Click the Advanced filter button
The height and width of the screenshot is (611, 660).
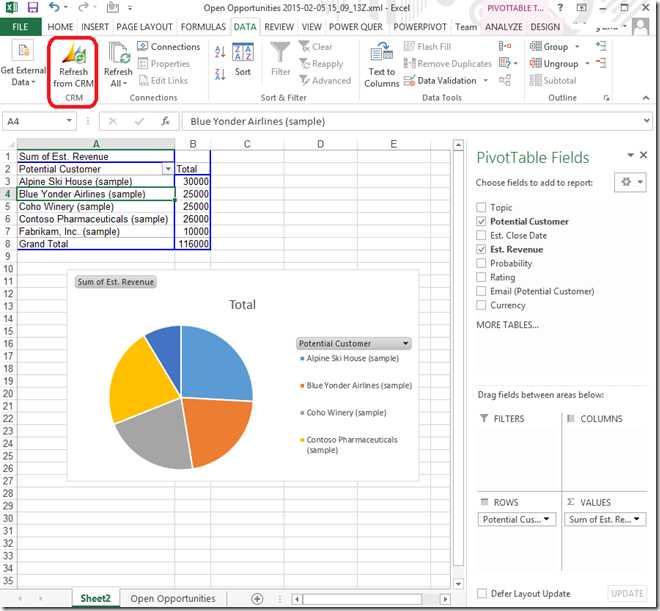pyautogui.click(x=325, y=80)
